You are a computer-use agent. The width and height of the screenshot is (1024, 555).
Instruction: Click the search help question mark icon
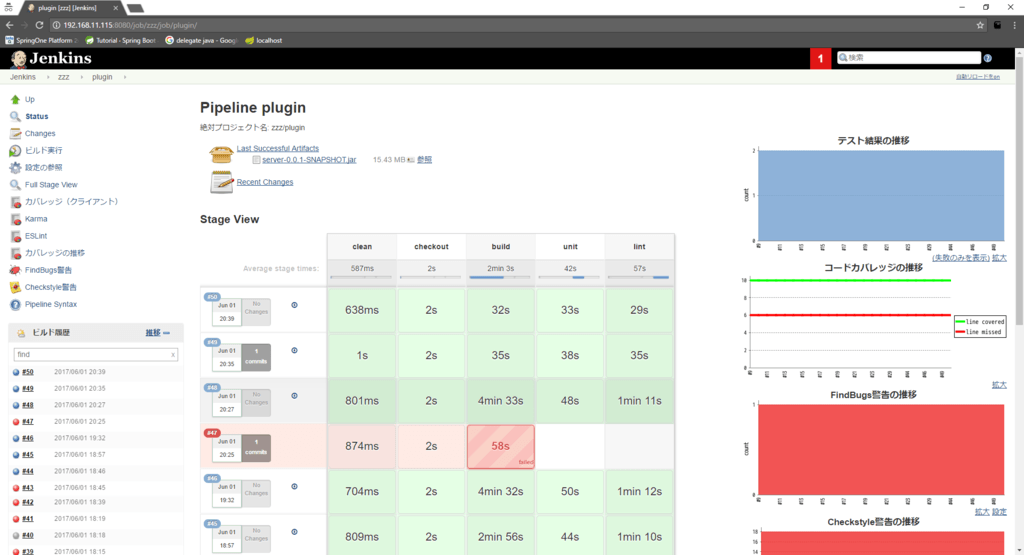tap(988, 58)
